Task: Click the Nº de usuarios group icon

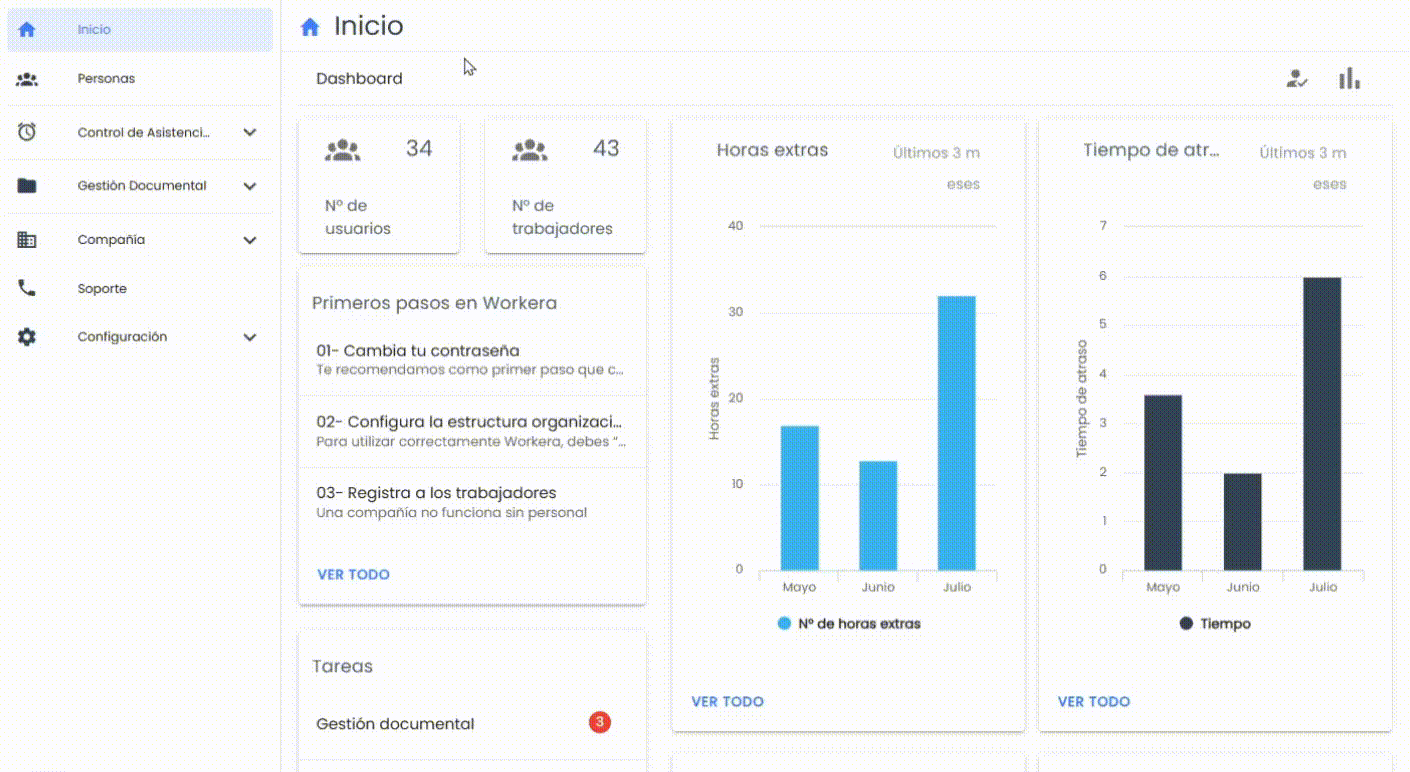Action: 342,151
